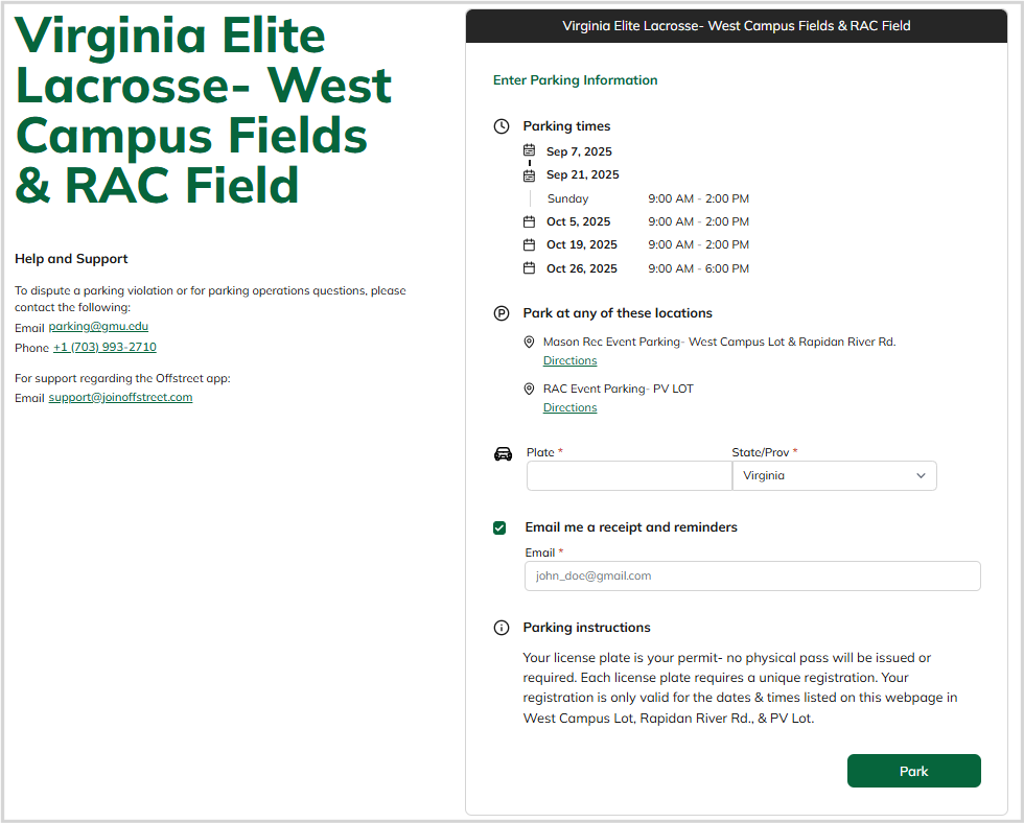Click into the Email input field

click(752, 576)
